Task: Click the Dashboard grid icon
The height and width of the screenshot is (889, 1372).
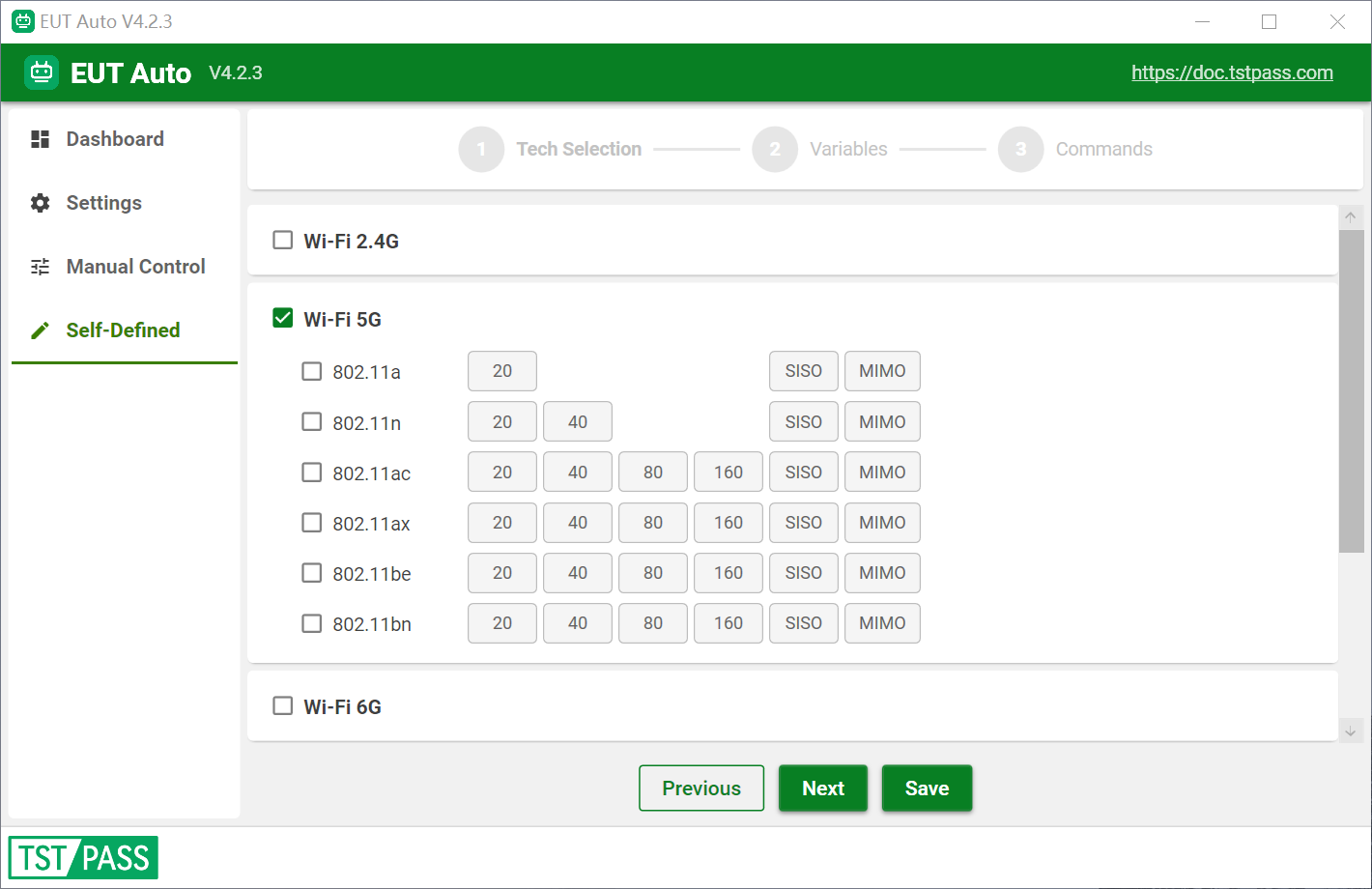Action: (x=40, y=139)
